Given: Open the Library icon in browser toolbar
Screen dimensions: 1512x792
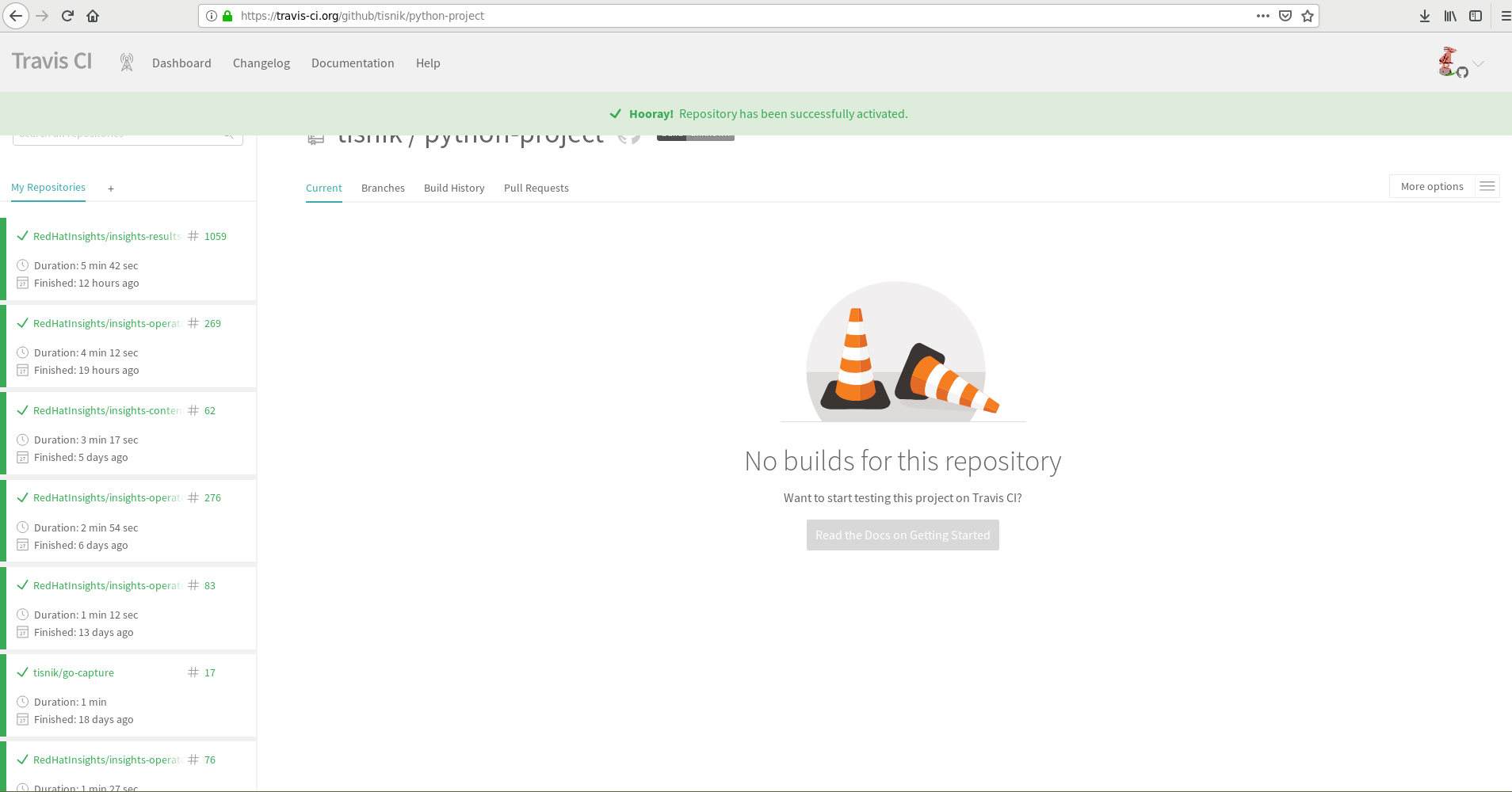Looking at the screenshot, I should (x=1450, y=16).
